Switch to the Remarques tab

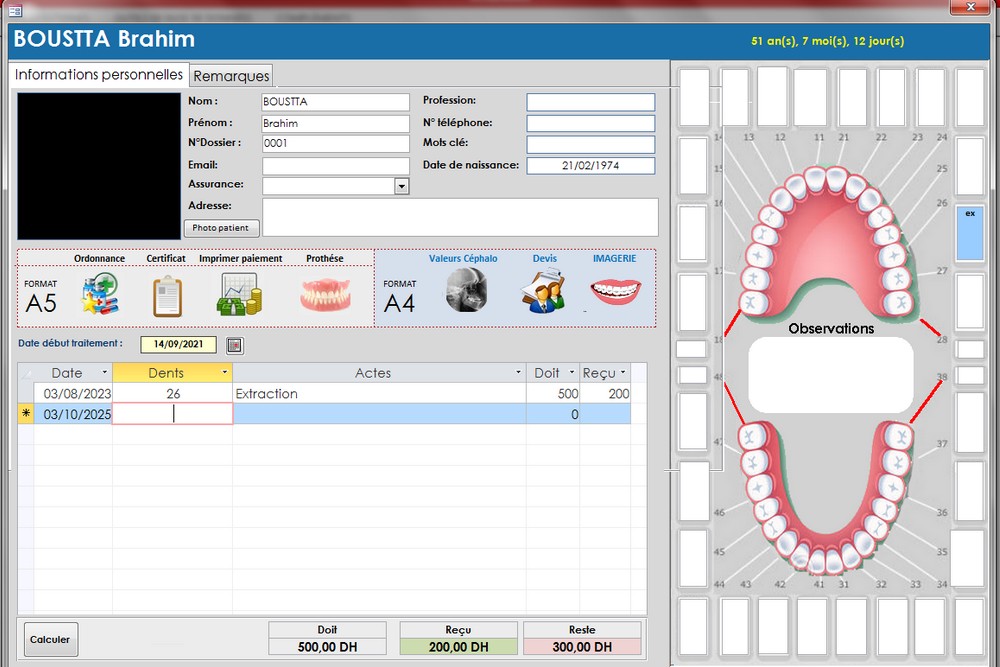(x=231, y=76)
